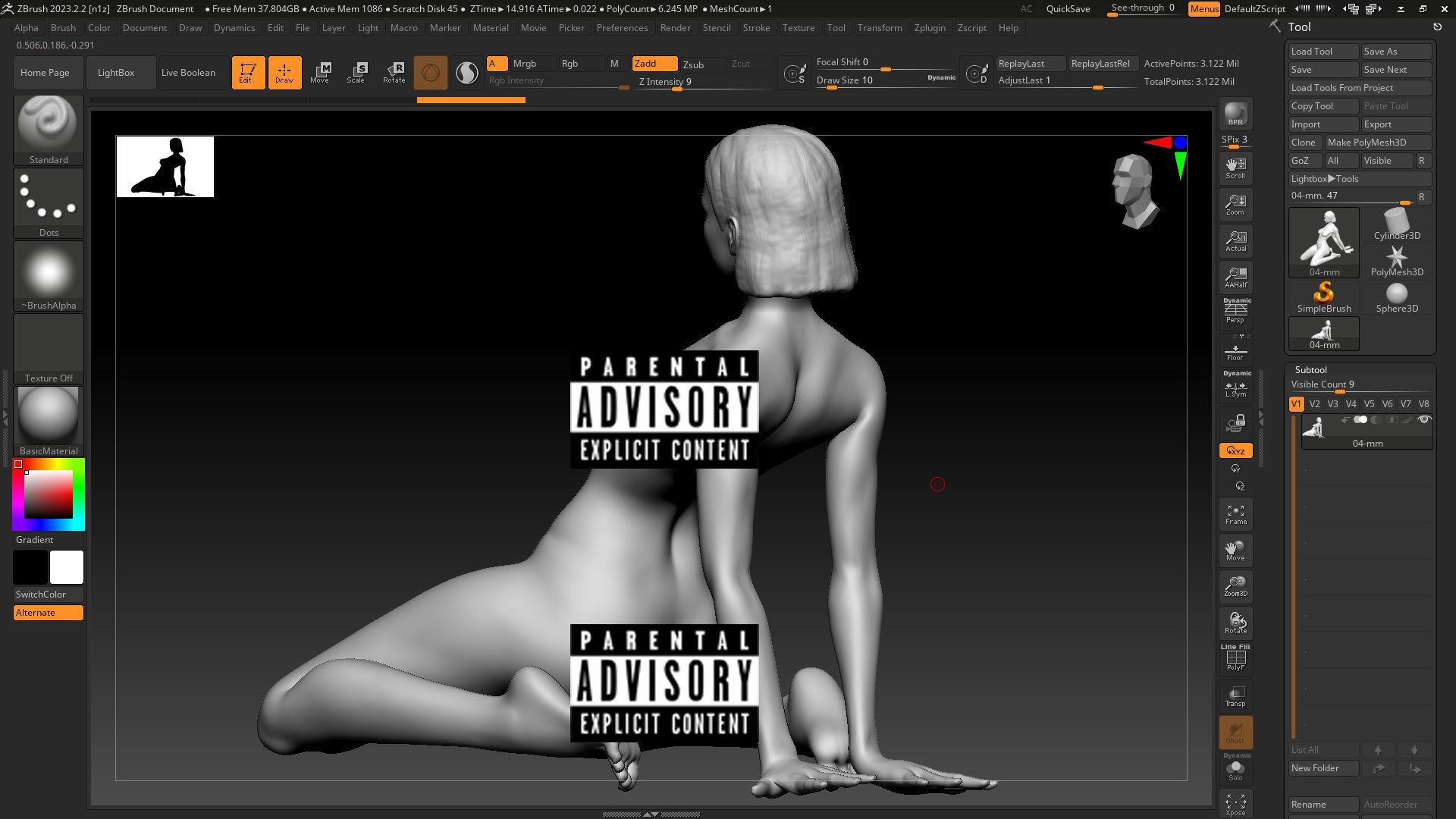Select the Cylinder3D tool
1456x819 pixels.
pyautogui.click(x=1396, y=224)
